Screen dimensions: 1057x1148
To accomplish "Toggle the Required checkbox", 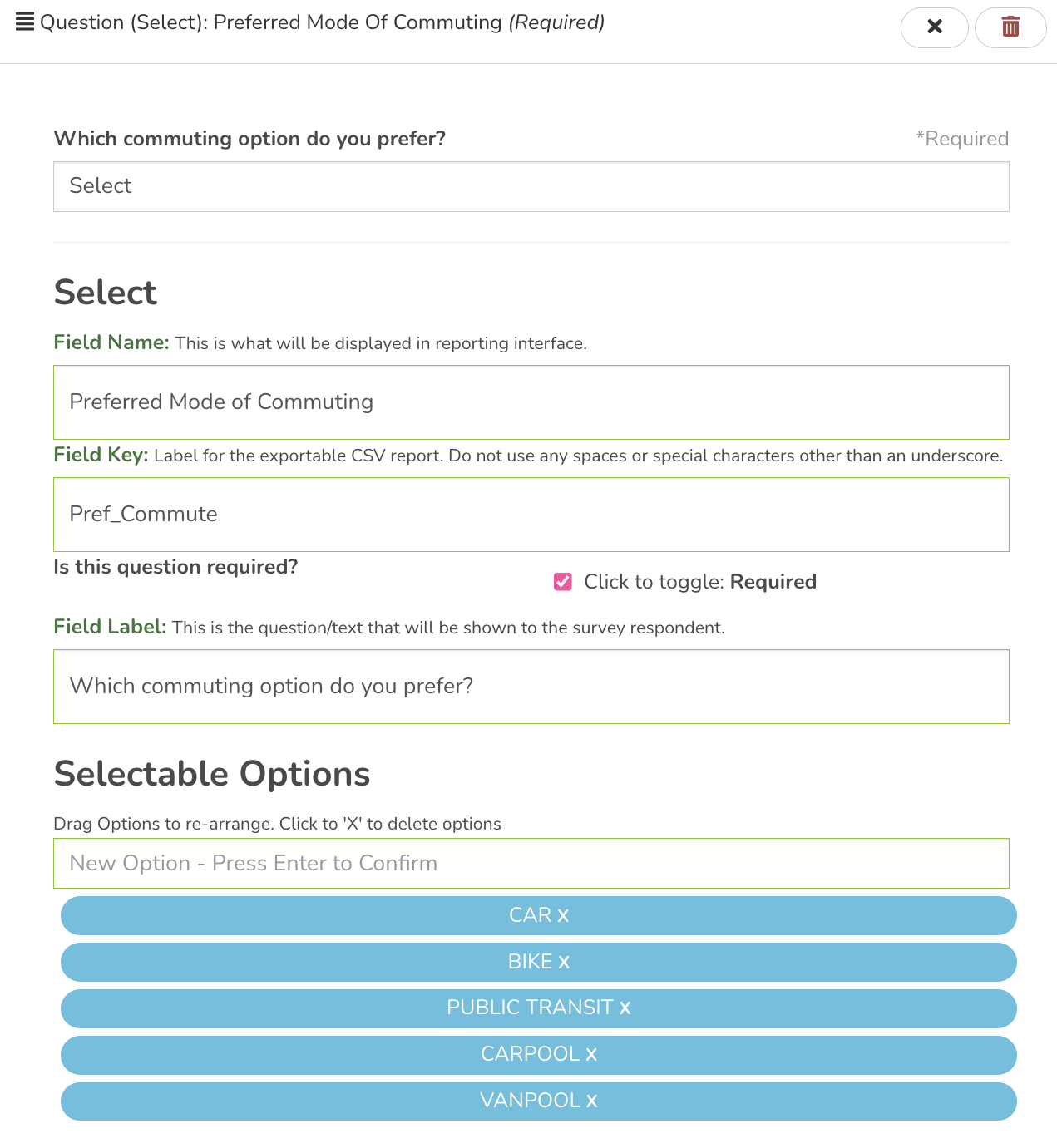I will point(563,582).
